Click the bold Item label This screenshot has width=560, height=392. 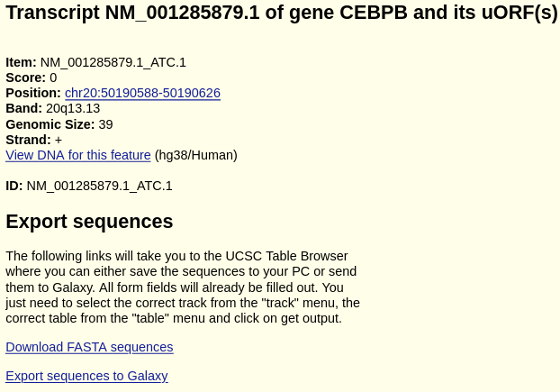[21, 62]
